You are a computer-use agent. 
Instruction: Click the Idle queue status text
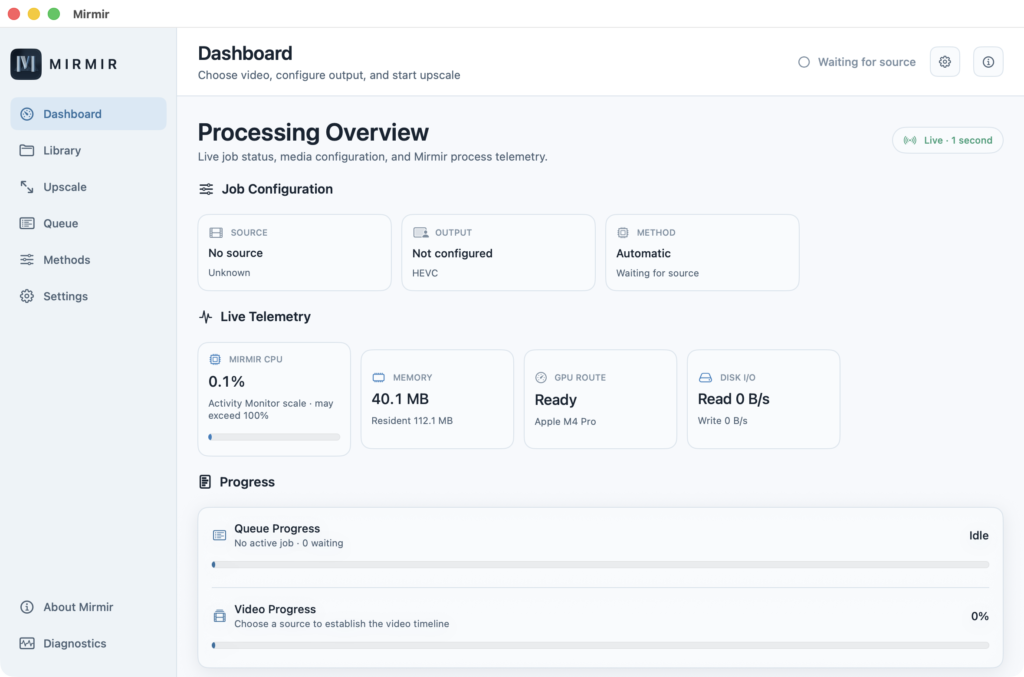(x=978, y=535)
